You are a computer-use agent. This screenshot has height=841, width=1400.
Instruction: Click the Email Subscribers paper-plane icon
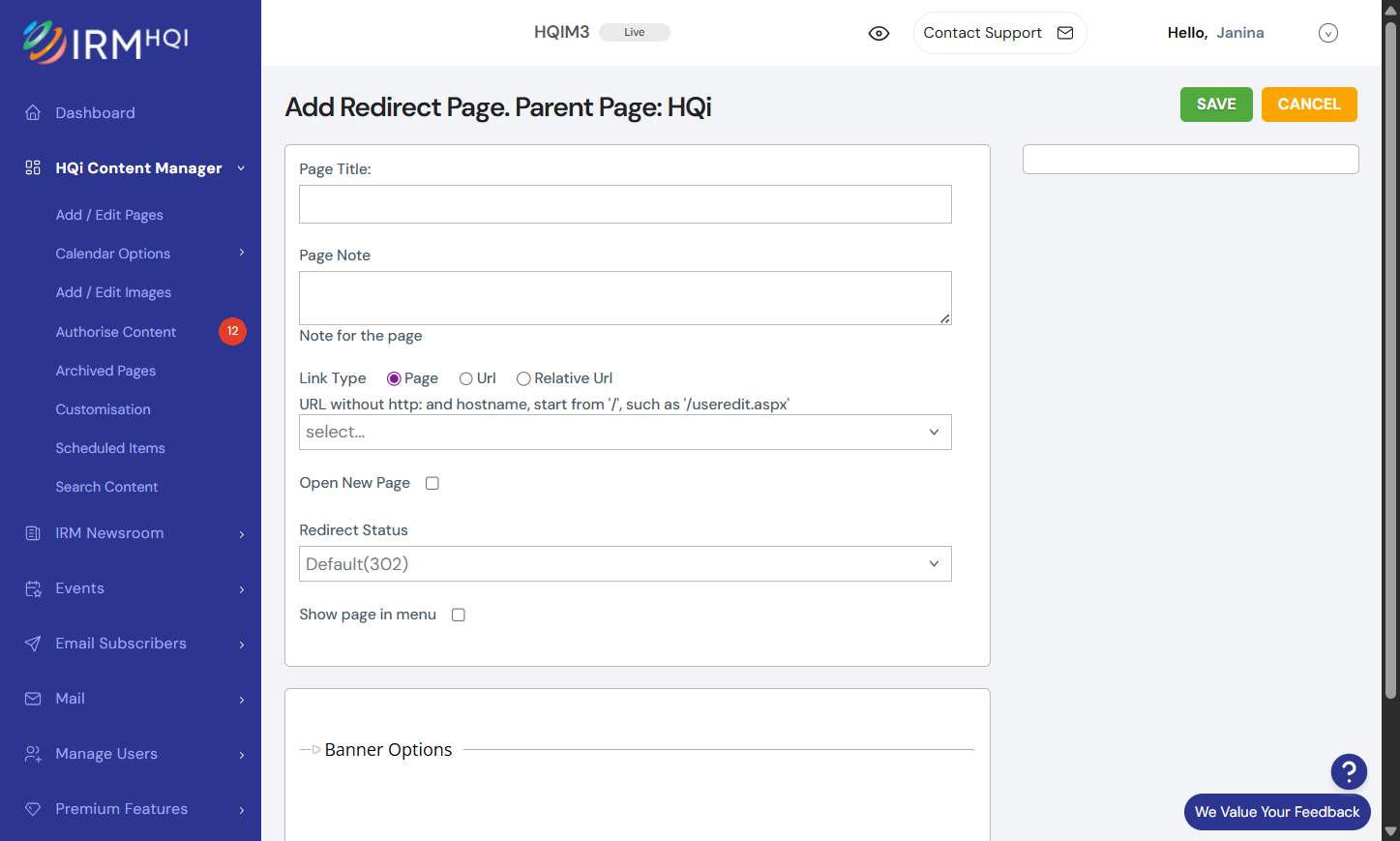(33, 644)
